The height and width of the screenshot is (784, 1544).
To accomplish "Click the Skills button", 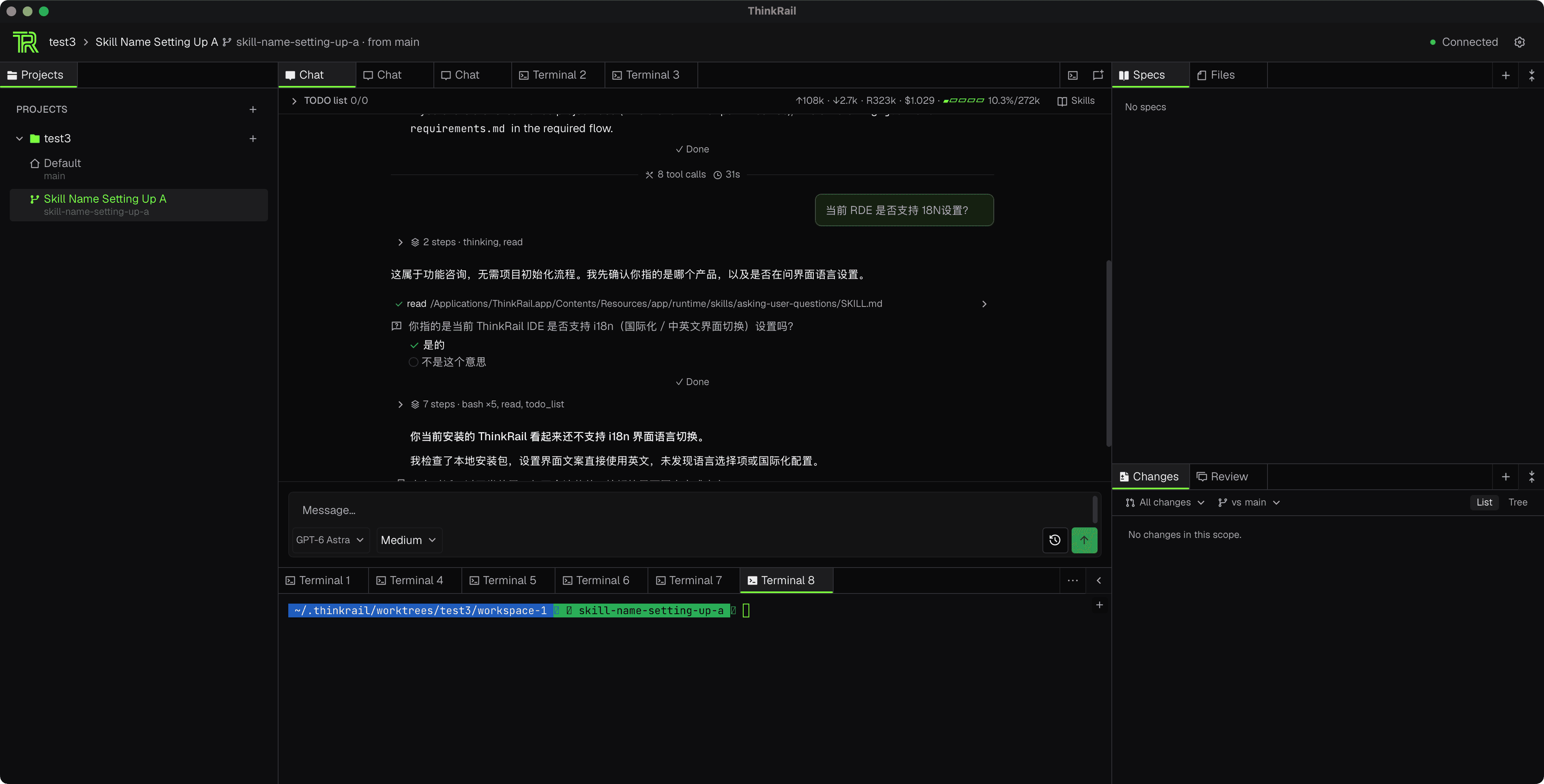I will 1076,101.
